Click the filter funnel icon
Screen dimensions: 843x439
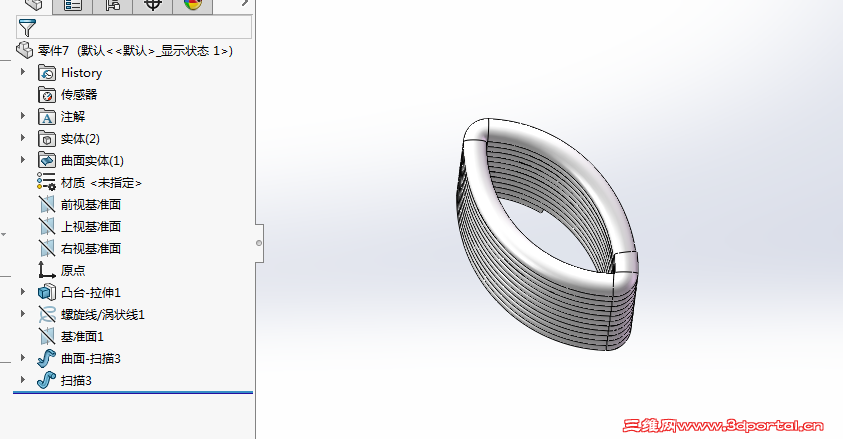27,27
